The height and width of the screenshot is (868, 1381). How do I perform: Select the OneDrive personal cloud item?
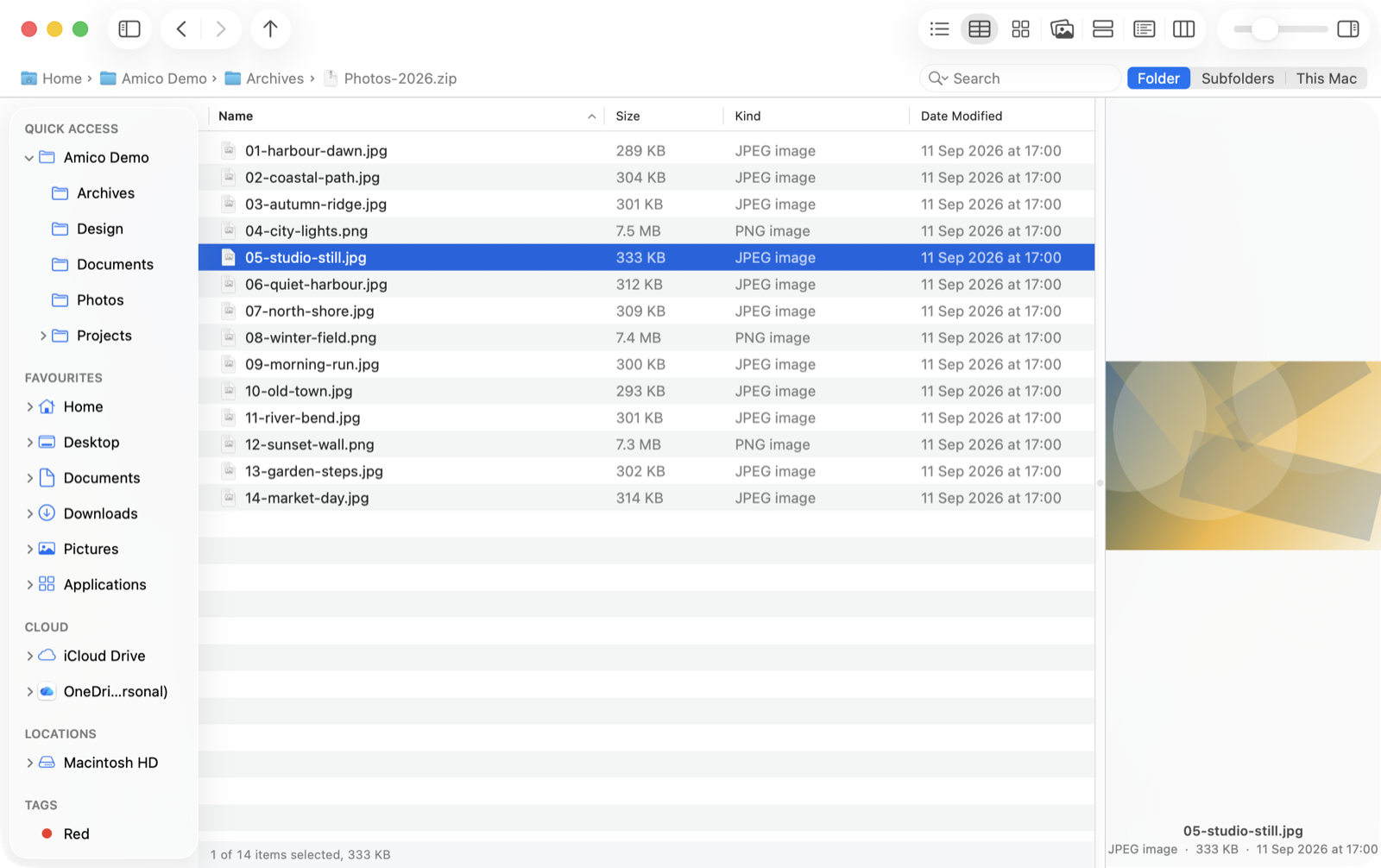[104, 691]
